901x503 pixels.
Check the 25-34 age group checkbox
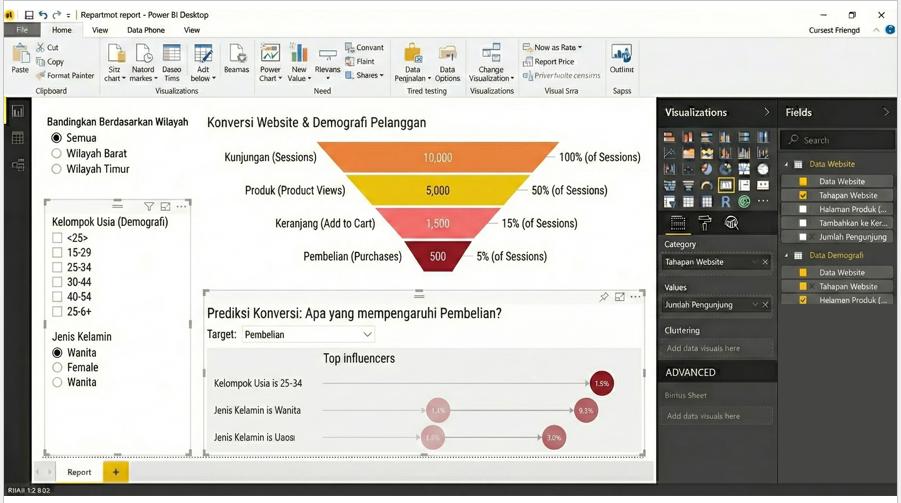57,268
